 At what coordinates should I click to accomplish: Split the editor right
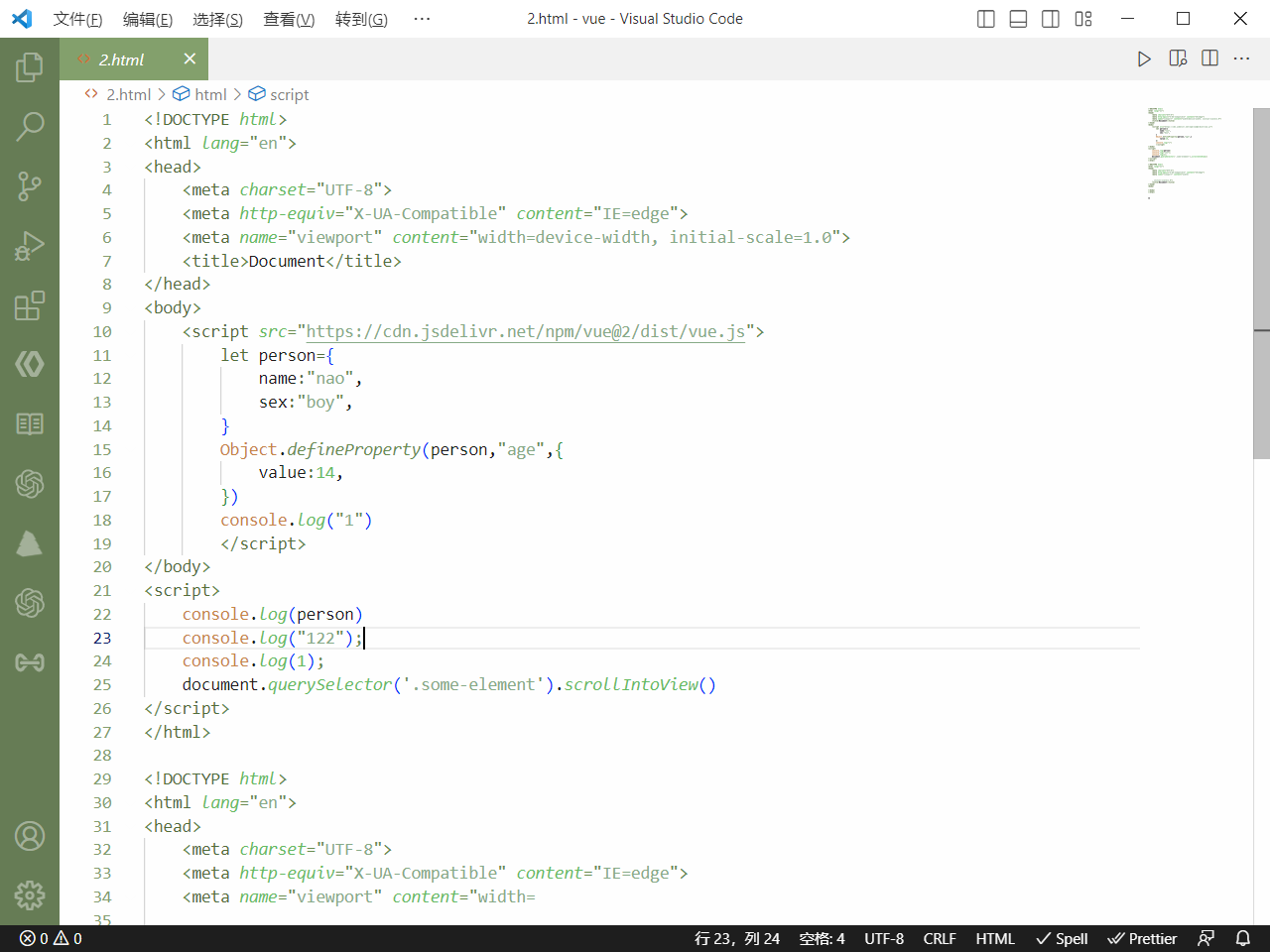coord(1209,59)
